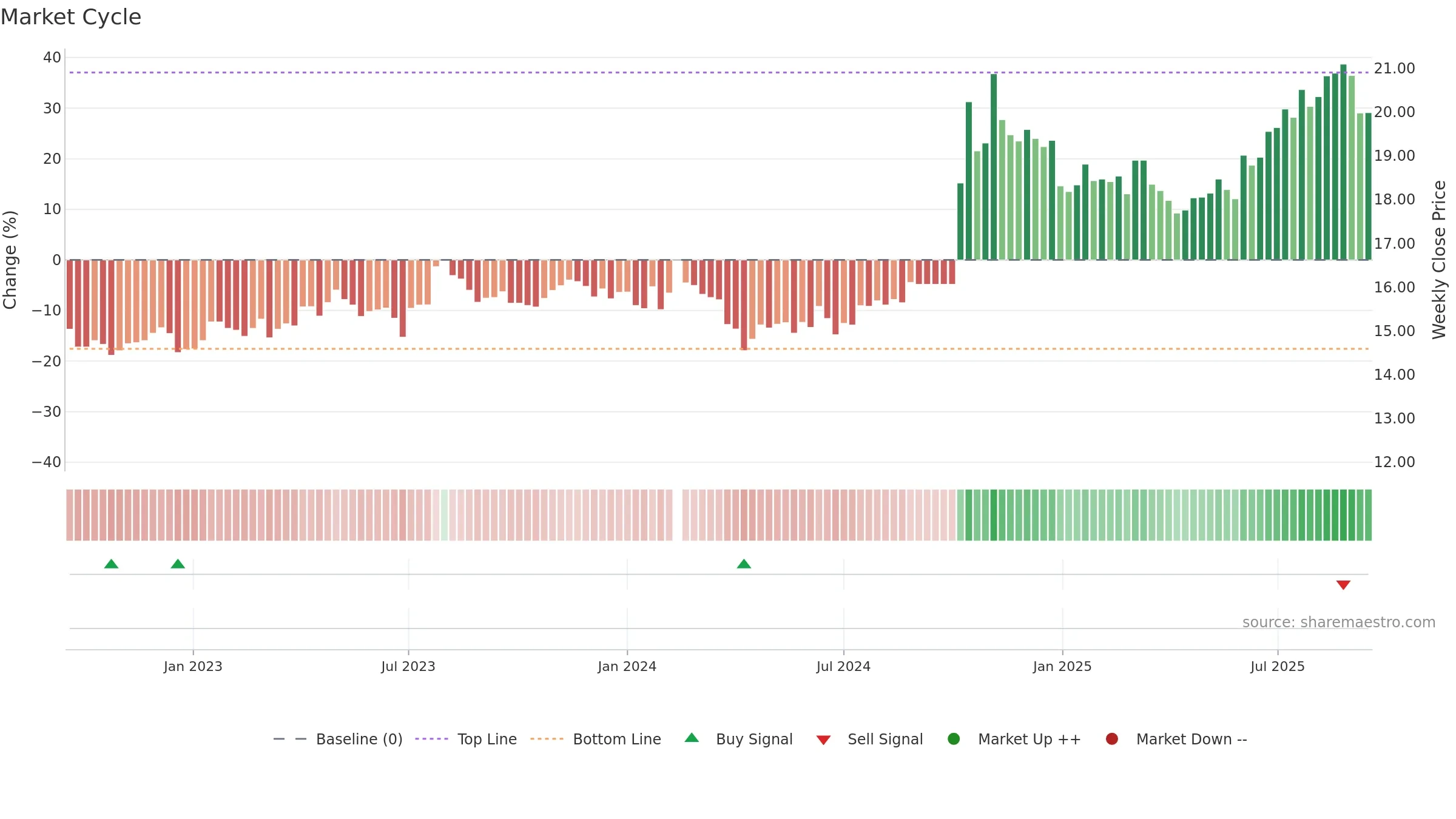Select the second buy signal before Jan 2023
This screenshot has height=819, width=1456.
pyautogui.click(x=178, y=564)
